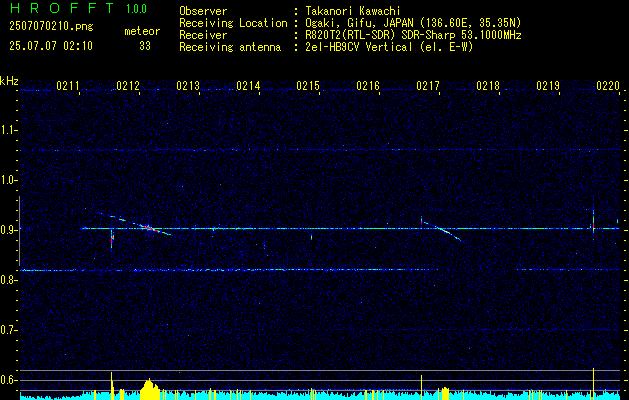
Task: Click the Receiving antenna label
Action: (230, 47)
